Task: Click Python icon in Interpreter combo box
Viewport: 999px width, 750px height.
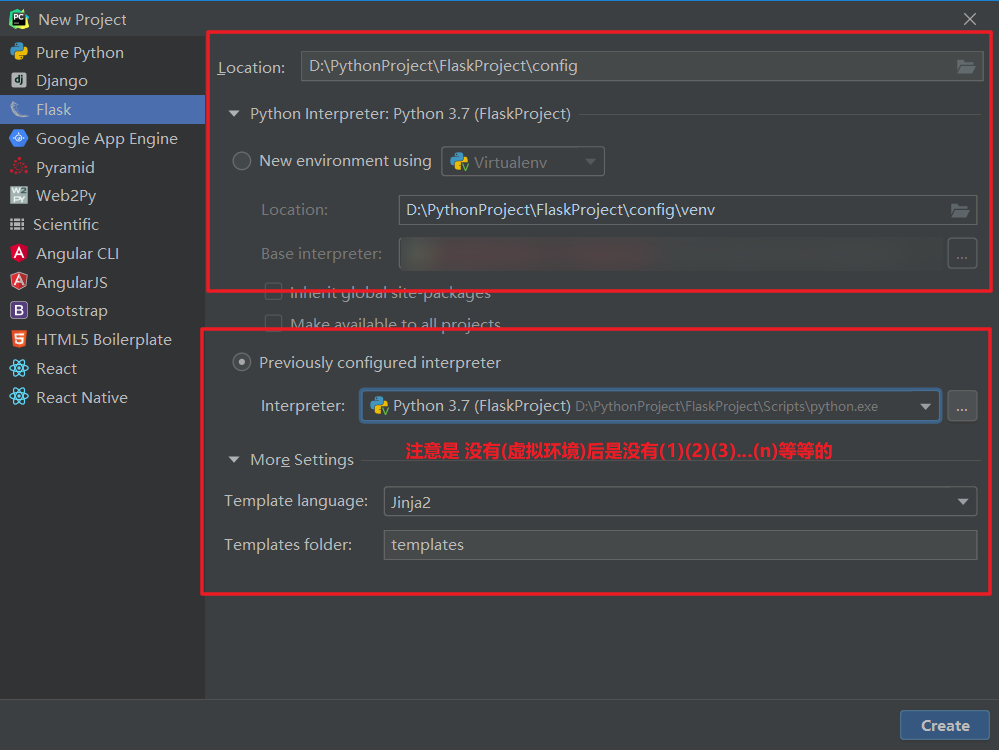Action: click(380, 406)
